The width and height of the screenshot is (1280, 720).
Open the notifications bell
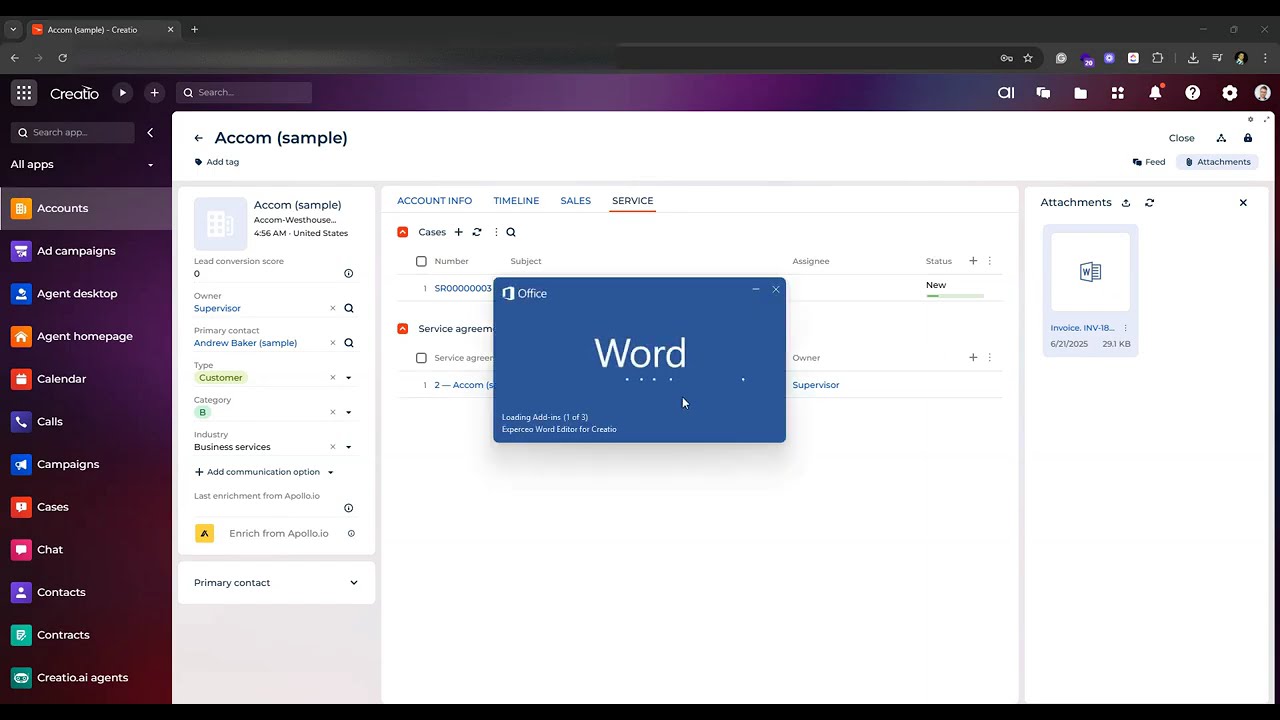tap(1155, 92)
